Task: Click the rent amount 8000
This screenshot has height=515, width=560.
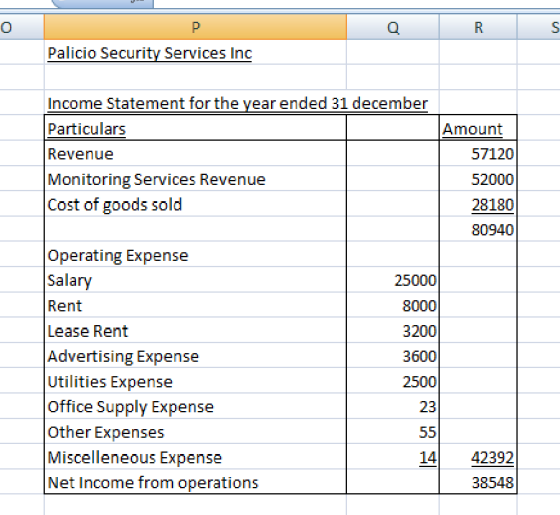Action: pyautogui.click(x=393, y=305)
